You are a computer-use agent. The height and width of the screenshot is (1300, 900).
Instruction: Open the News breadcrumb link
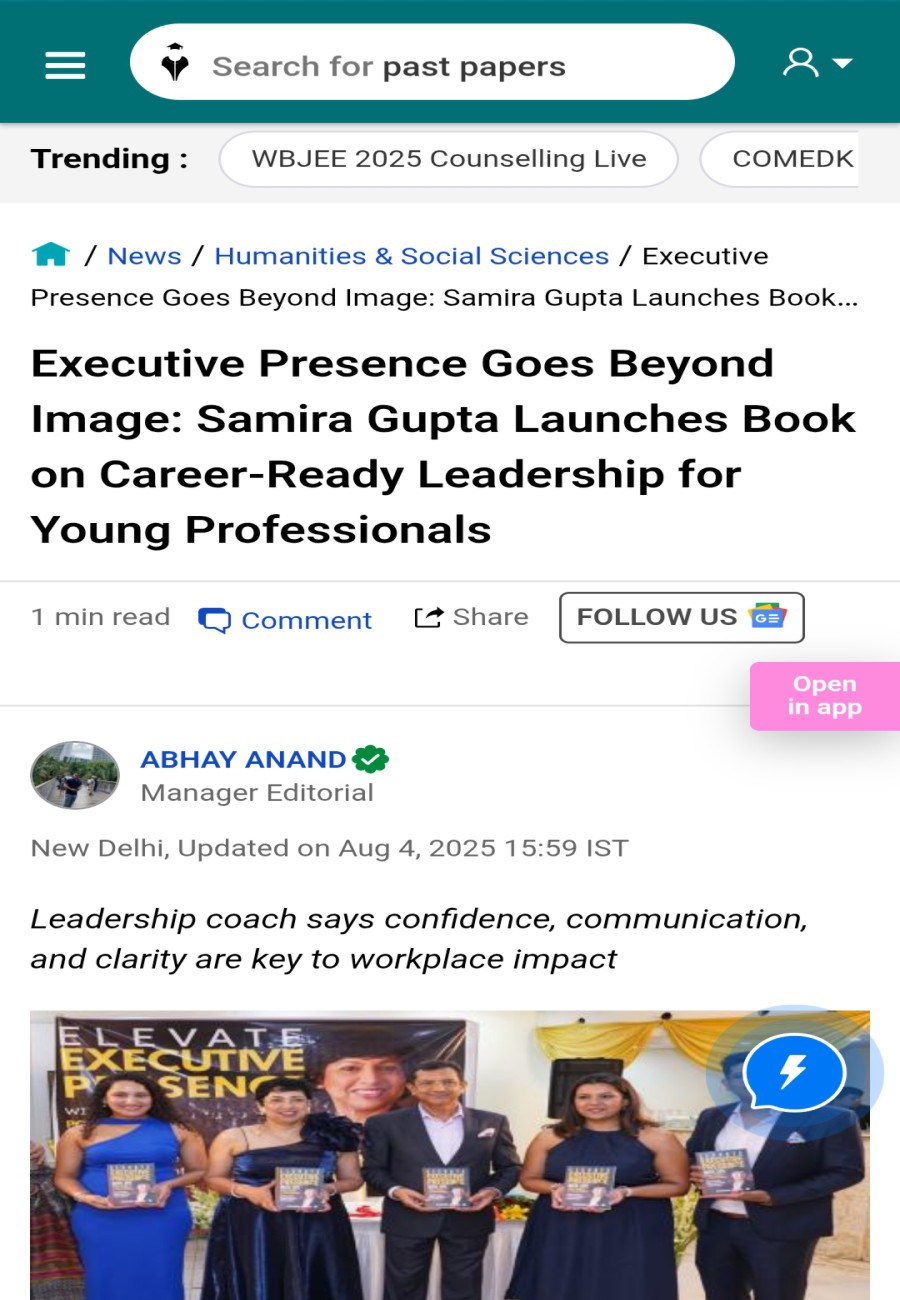(144, 256)
